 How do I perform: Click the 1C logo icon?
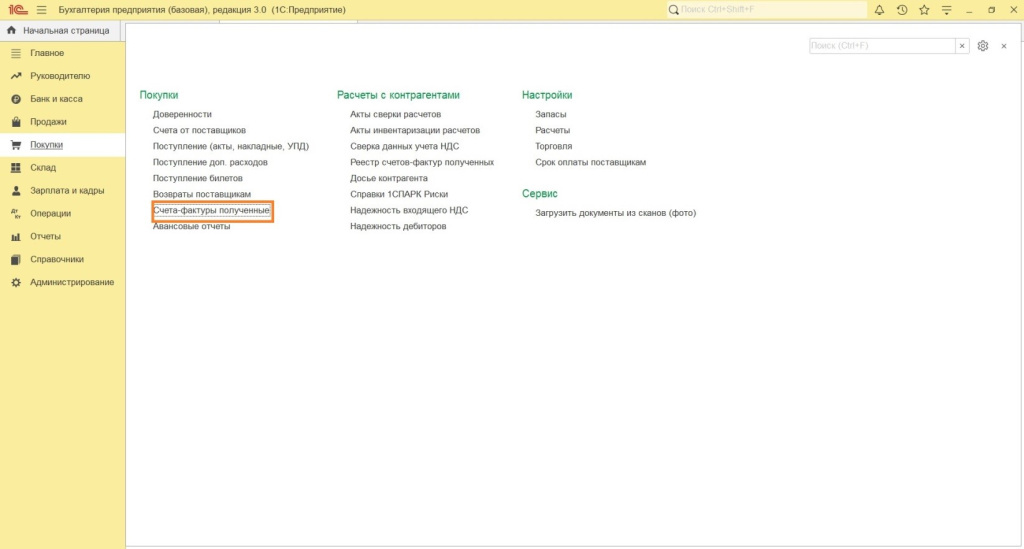(x=17, y=10)
